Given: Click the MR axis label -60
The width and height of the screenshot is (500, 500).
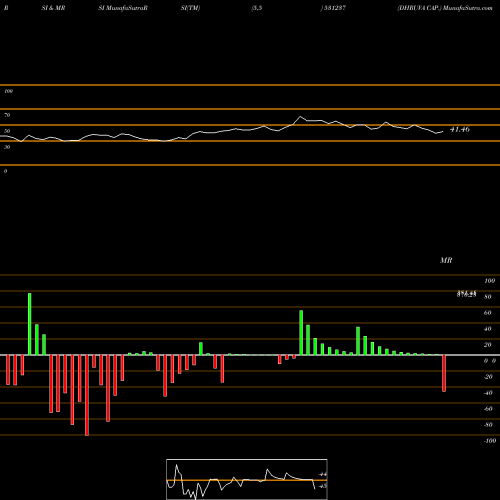Looking at the screenshot, I should pyautogui.click(x=488, y=409).
